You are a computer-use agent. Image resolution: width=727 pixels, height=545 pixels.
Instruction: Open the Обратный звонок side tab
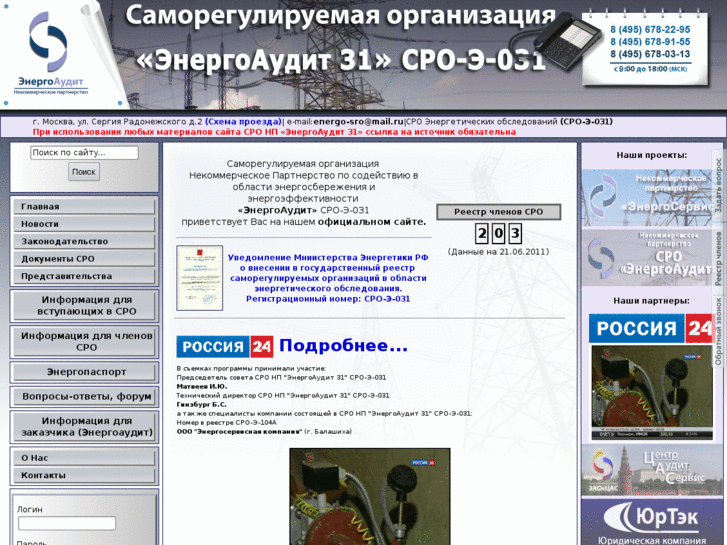click(x=718, y=332)
